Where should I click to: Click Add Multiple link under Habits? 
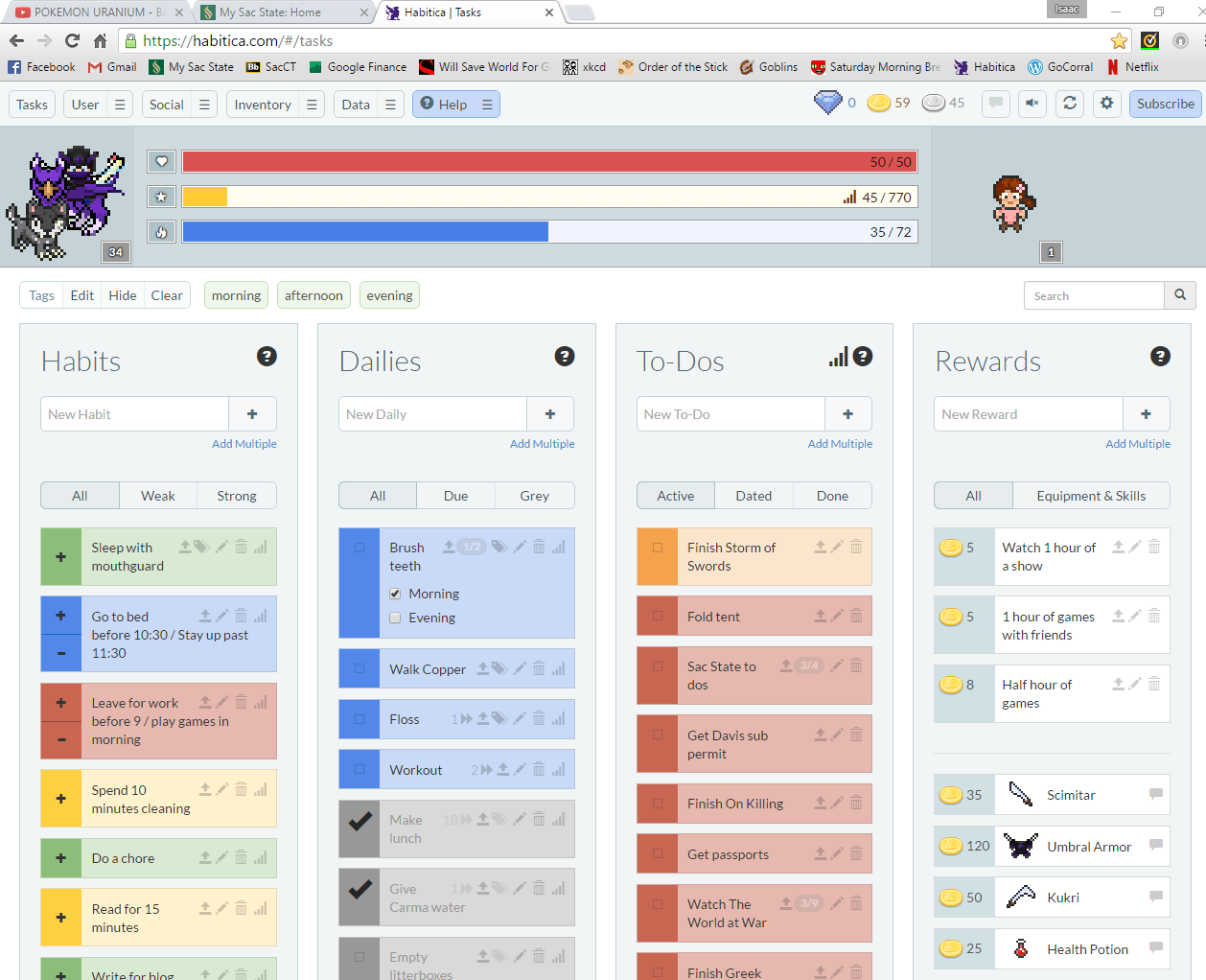pos(244,444)
